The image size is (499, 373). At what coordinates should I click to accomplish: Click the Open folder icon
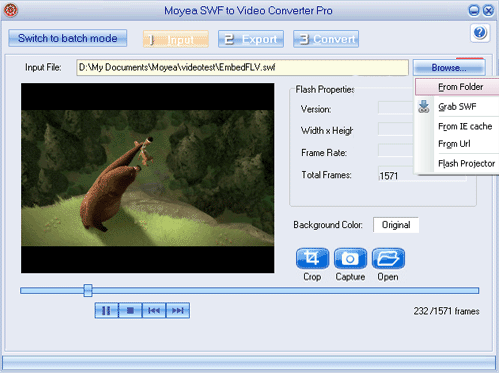coord(388,258)
